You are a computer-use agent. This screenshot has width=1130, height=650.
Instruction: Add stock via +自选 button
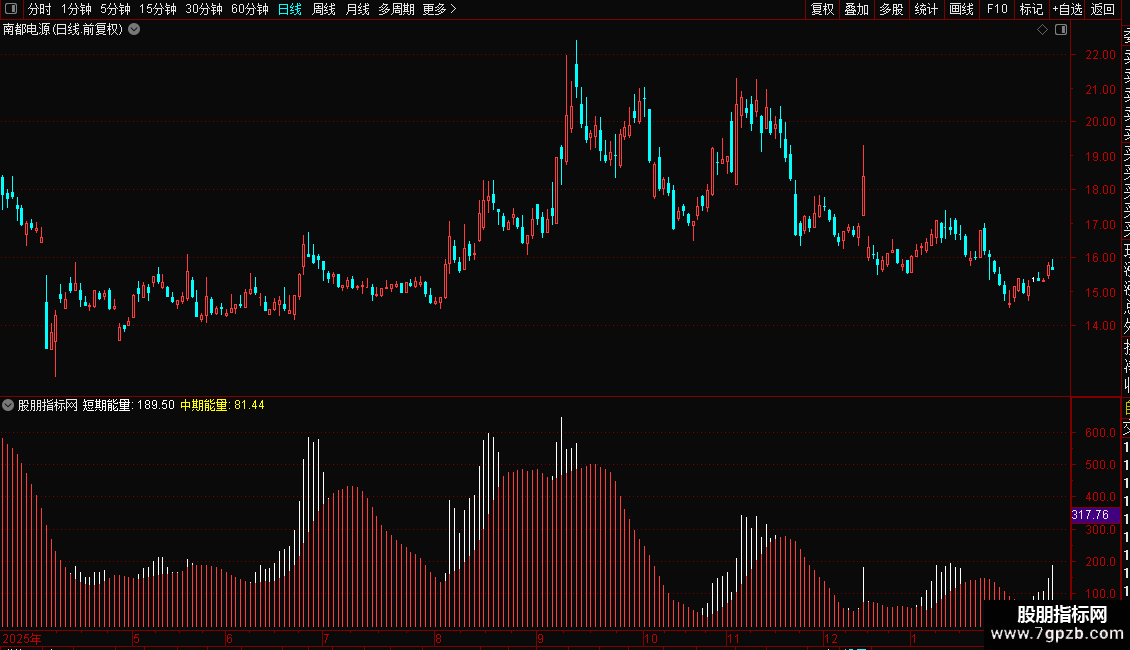click(1067, 9)
